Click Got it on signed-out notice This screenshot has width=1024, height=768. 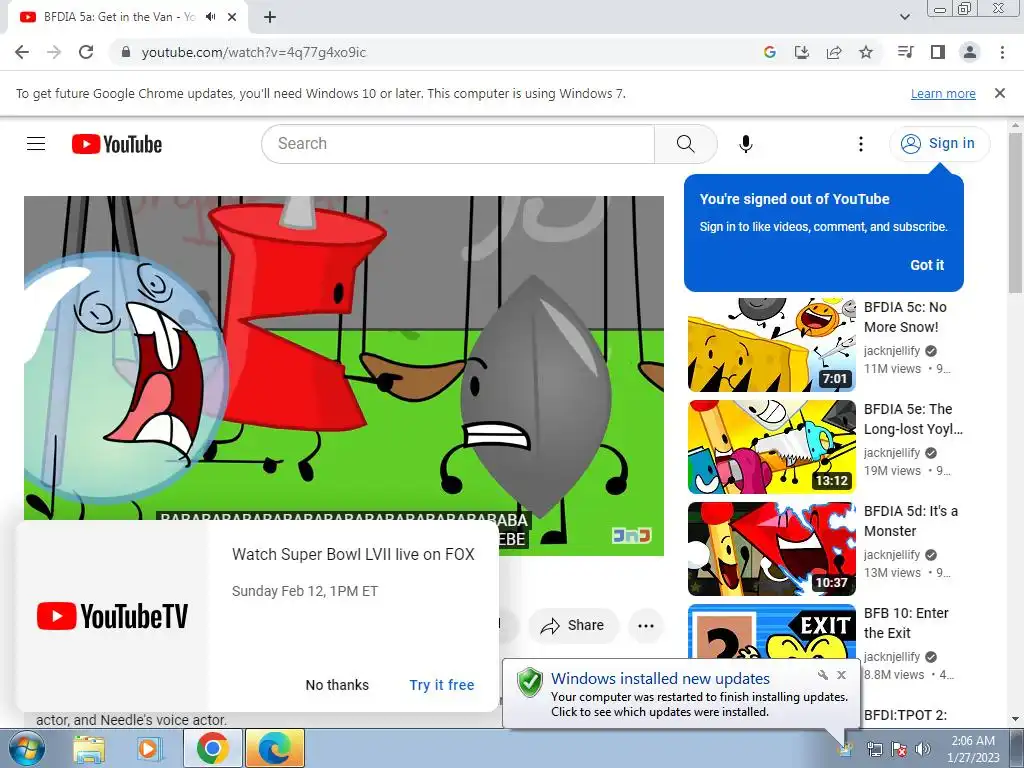coord(927,265)
